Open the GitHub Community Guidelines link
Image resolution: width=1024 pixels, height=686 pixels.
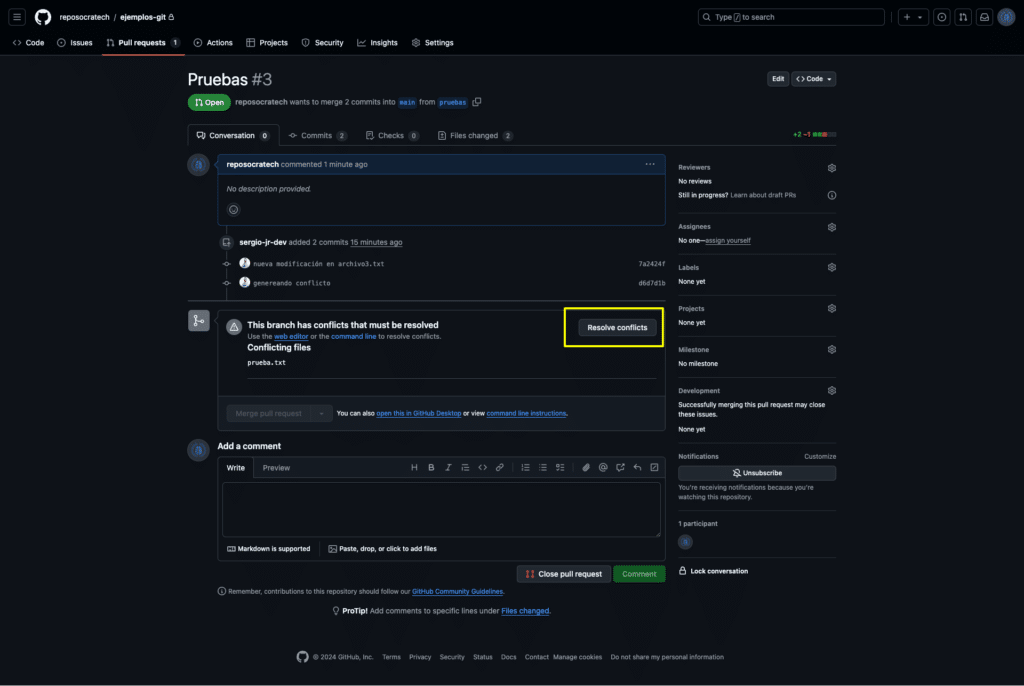457,591
